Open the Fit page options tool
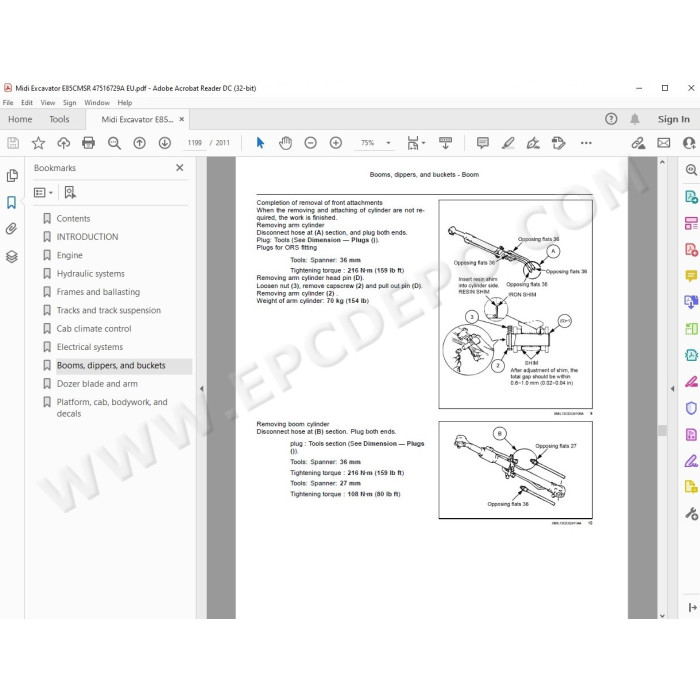 pyautogui.click(x=413, y=143)
